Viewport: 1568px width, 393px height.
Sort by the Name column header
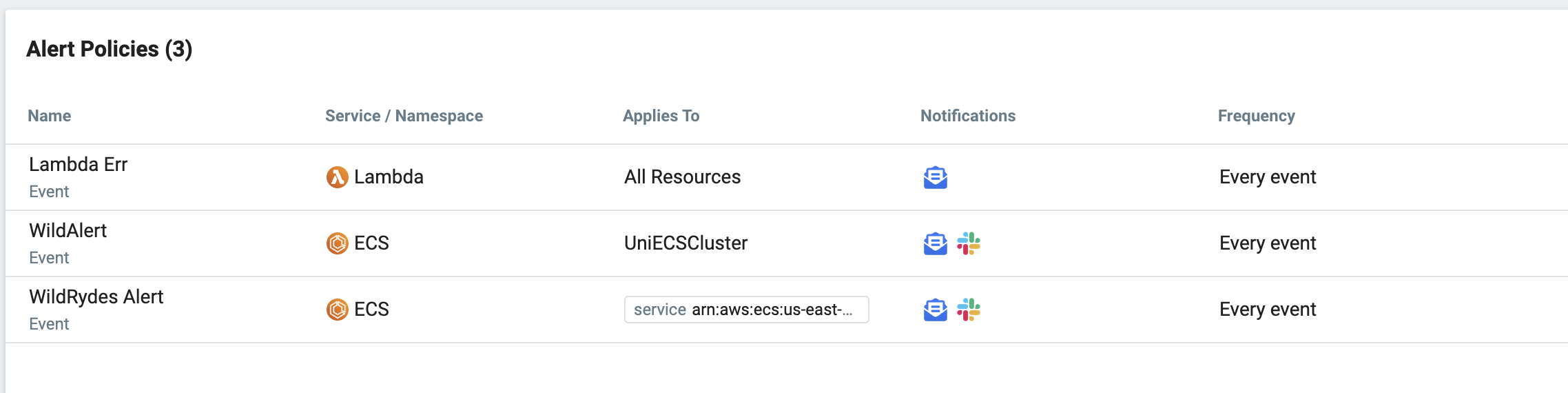(49, 116)
